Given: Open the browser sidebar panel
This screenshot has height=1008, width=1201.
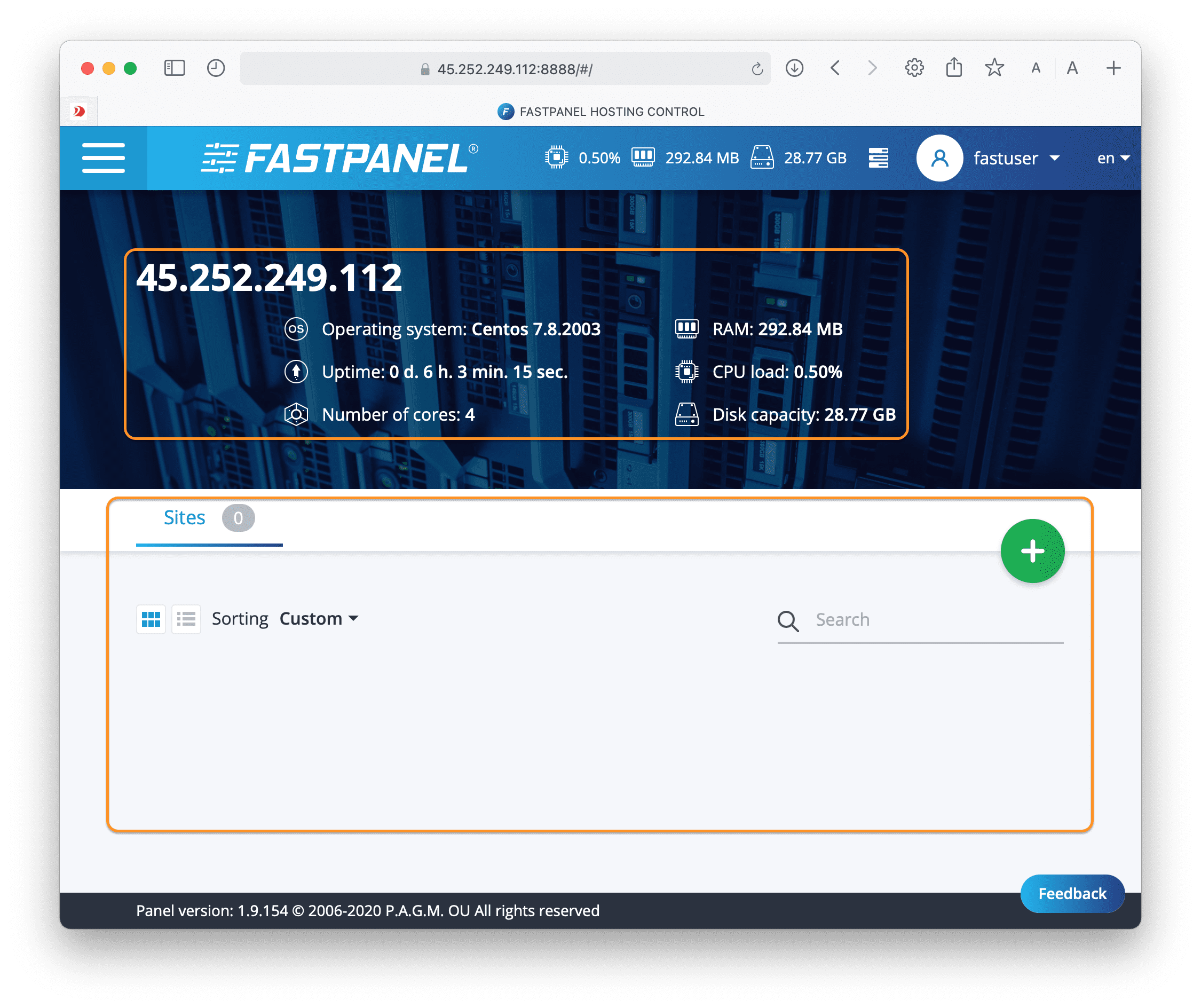Looking at the screenshot, I should click(175, 69).
